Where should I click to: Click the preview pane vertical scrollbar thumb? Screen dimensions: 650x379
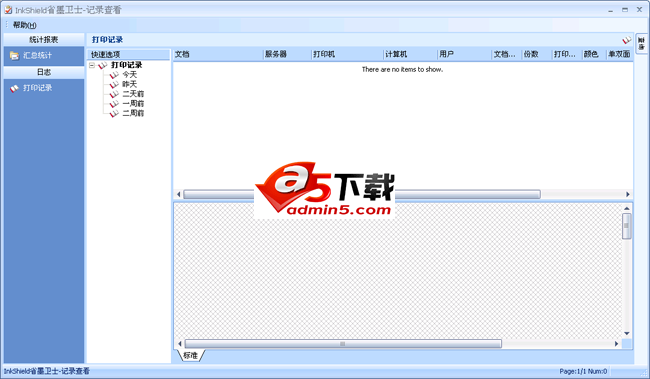tap(626, 226)
